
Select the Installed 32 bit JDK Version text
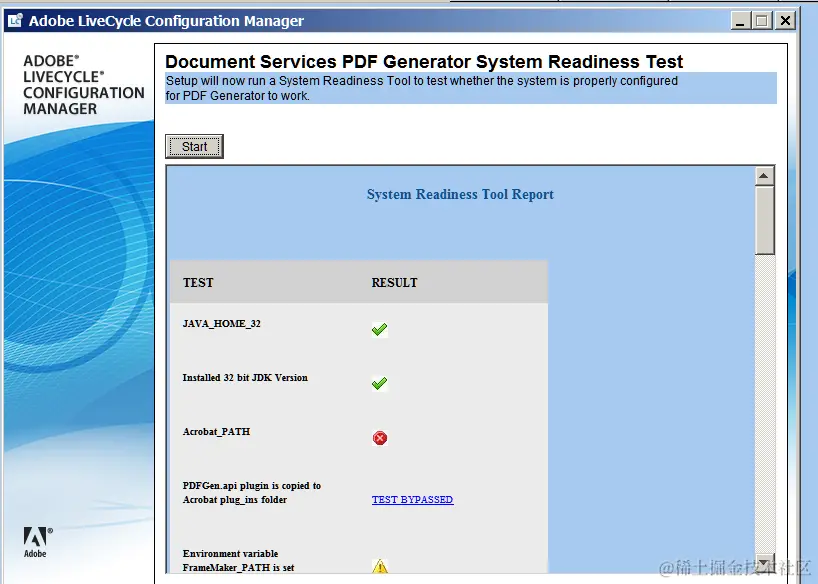(x=245, y=377)
